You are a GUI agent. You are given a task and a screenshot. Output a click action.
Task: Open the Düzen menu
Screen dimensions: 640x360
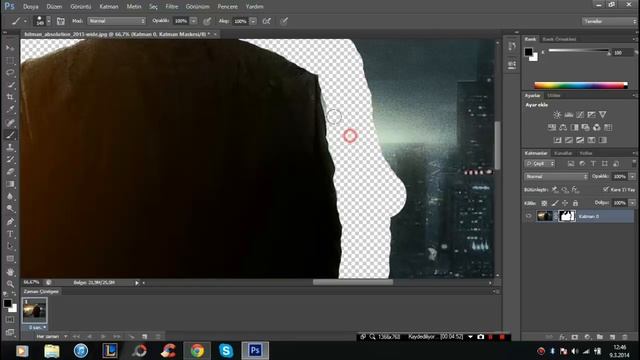[x=54, y=7]
